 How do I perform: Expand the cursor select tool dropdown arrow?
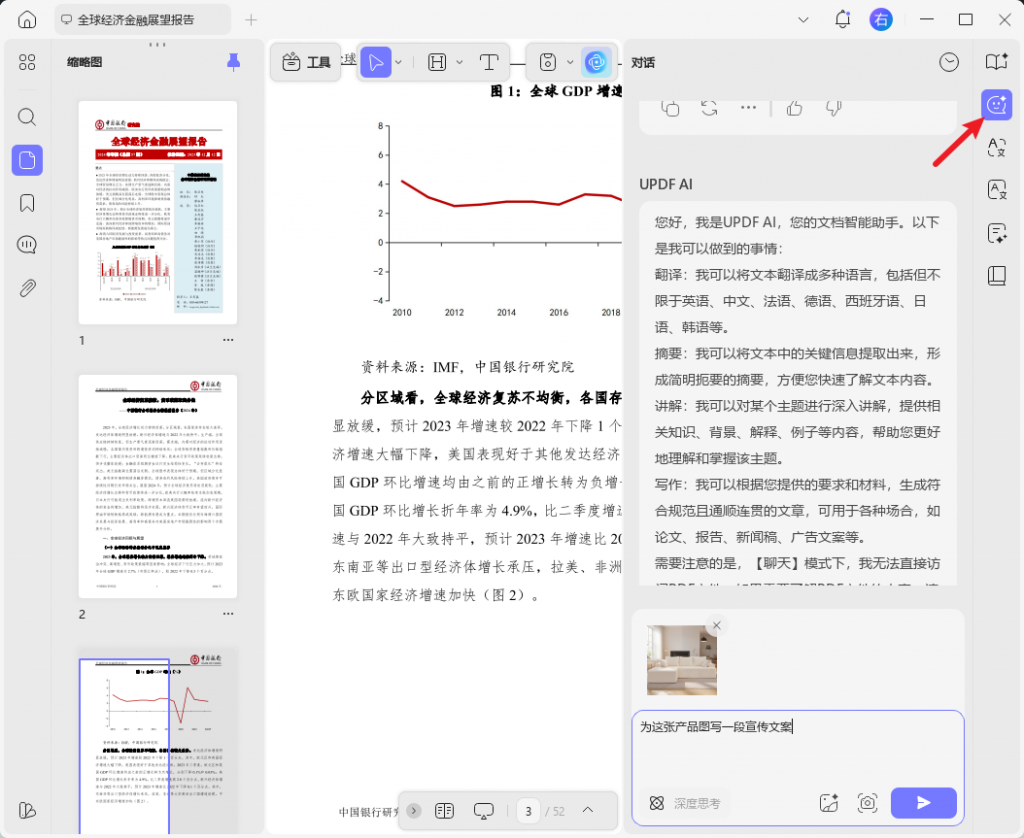[x=399, y=62]
